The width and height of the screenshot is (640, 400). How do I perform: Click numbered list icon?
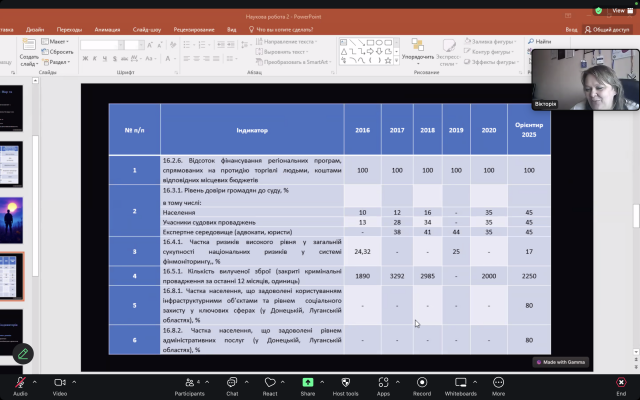coord(202,44)
